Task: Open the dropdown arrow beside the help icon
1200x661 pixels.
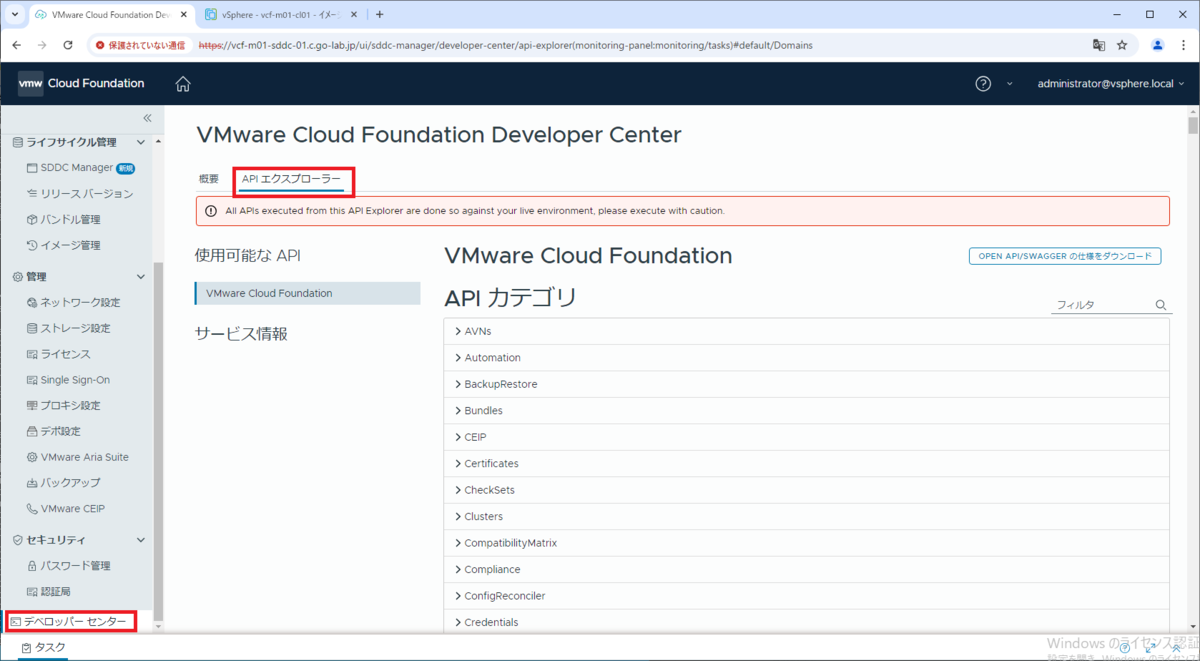Action: click(x=1009, y=84)
